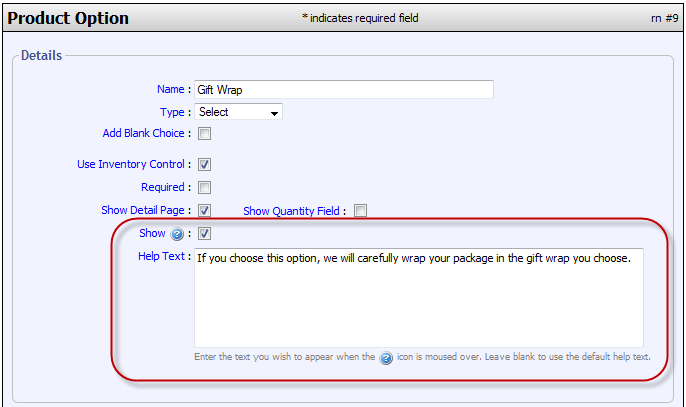Click the Details section legend

(41, 55)
